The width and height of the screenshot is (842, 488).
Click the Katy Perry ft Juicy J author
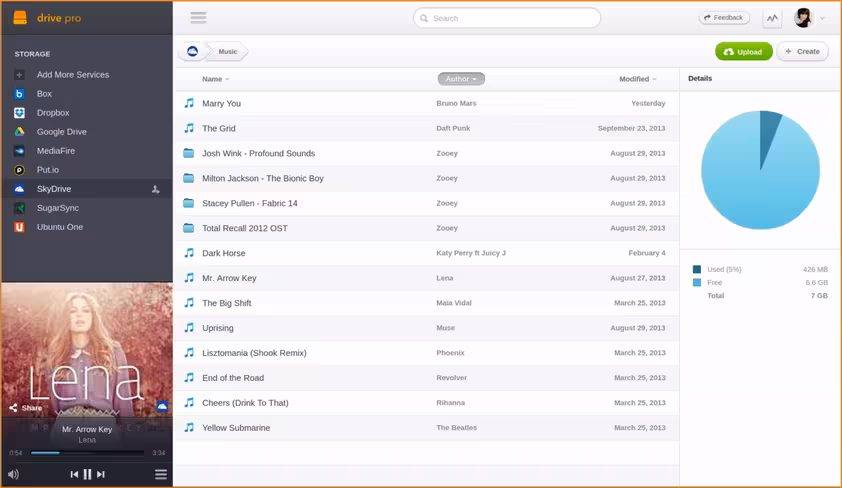point(471,253)
